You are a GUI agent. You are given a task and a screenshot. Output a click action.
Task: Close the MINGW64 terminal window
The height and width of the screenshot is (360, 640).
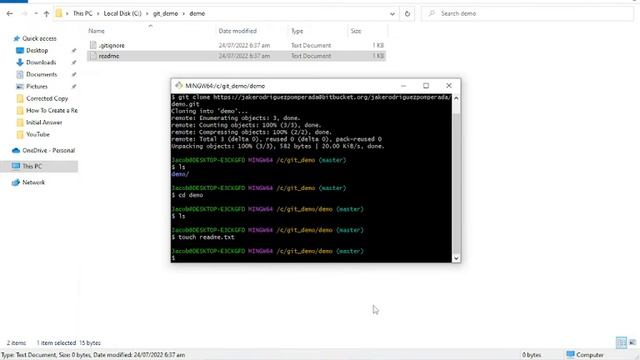449,86
